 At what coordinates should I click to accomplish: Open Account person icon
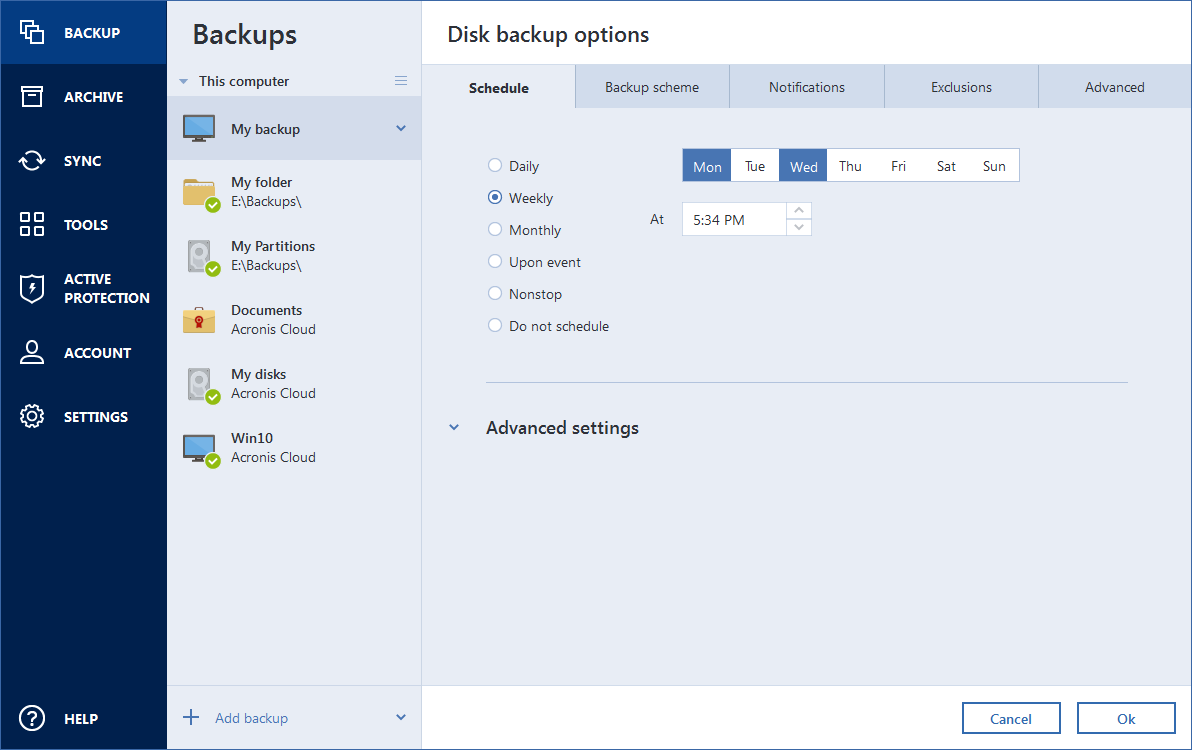pos(32,353)
